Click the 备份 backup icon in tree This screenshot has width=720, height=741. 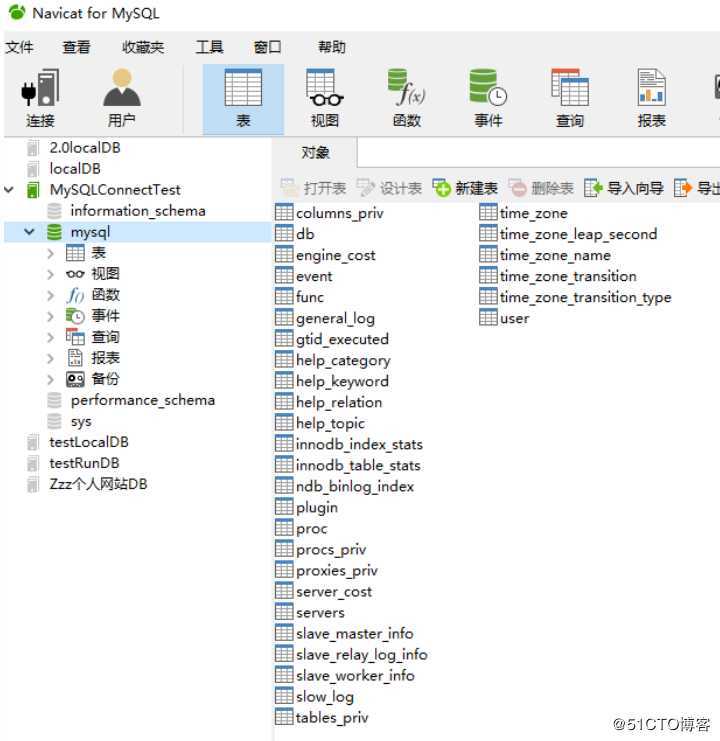click(75, 379)
